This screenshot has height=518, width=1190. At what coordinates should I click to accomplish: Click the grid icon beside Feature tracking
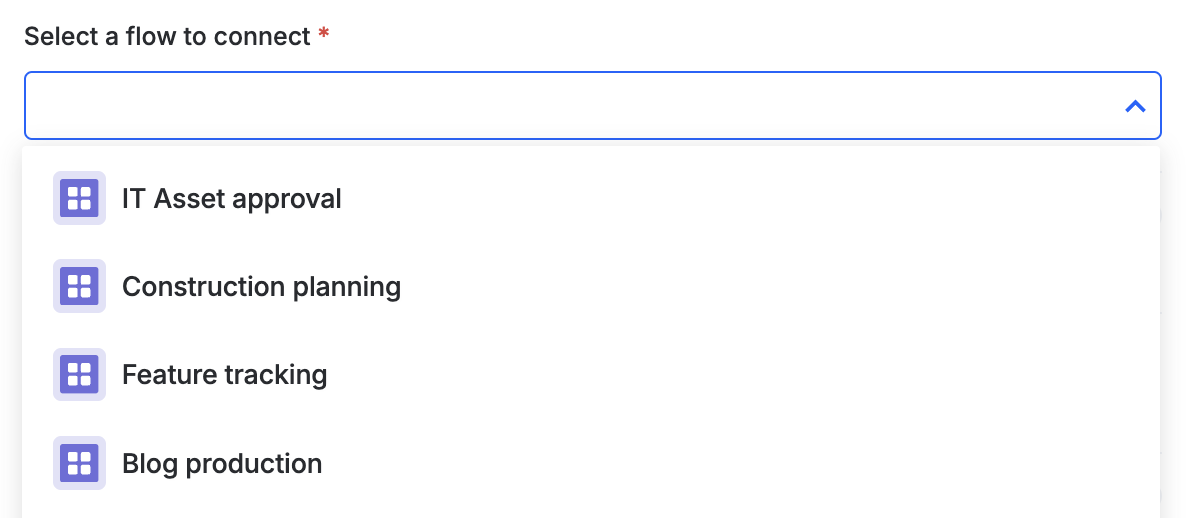pyautogui.click(x=79, y=375)
